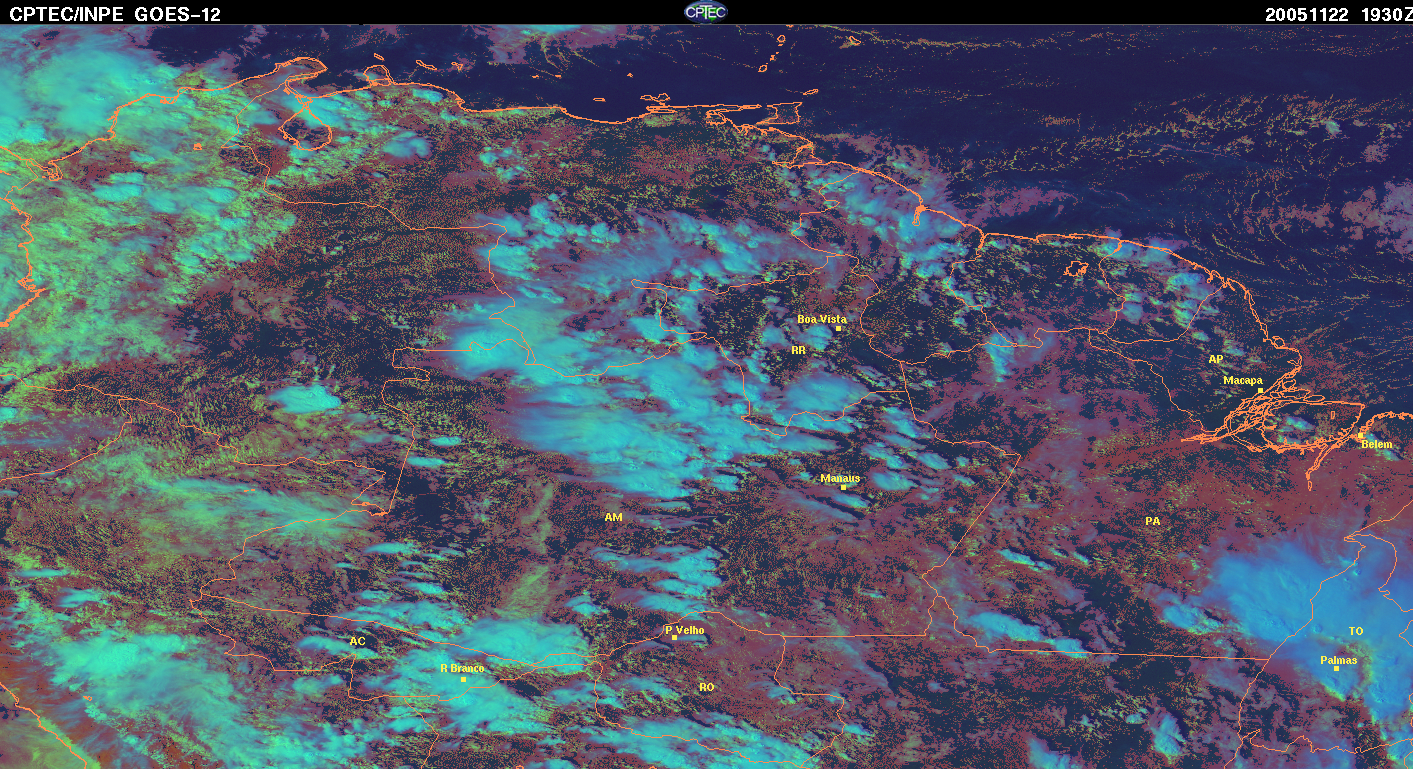1413x769 pixels.
Task: Click the AM state label
Action: tap(613, 517)
